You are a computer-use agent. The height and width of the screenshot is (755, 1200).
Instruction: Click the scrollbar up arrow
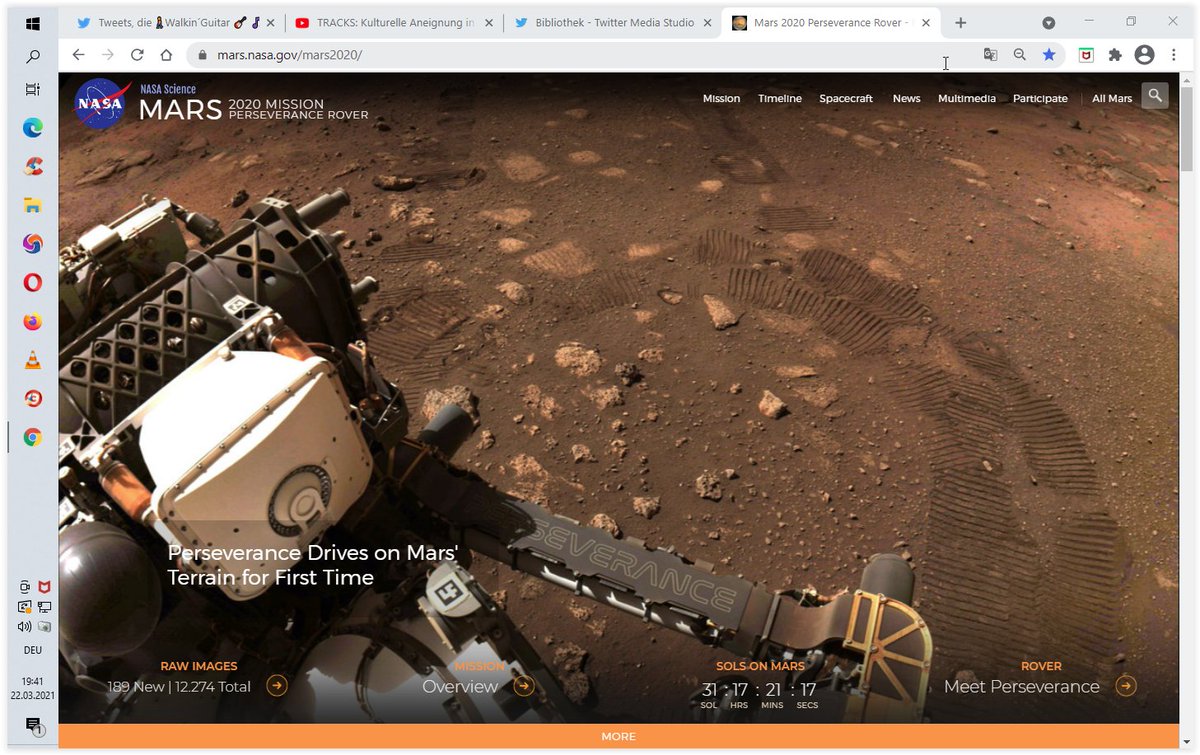[x=1187, y=79]
